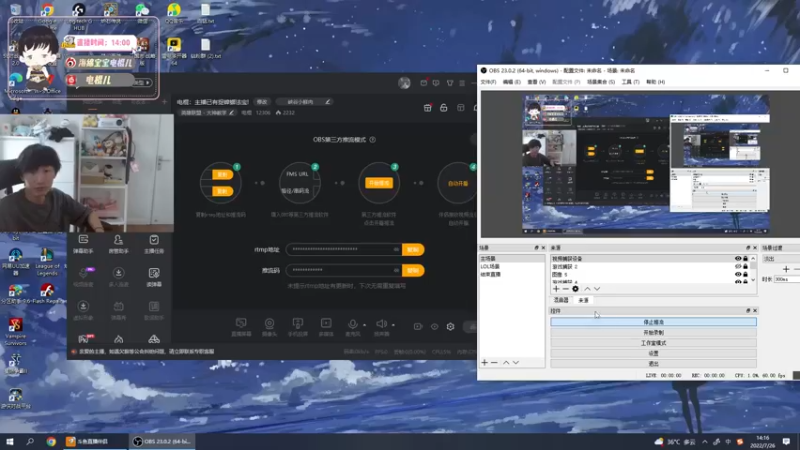The width and height of the screenshot is (800, 450).
Task: Click the message icon with red notification
Action: pyautogui.click(x=423, y=83)
